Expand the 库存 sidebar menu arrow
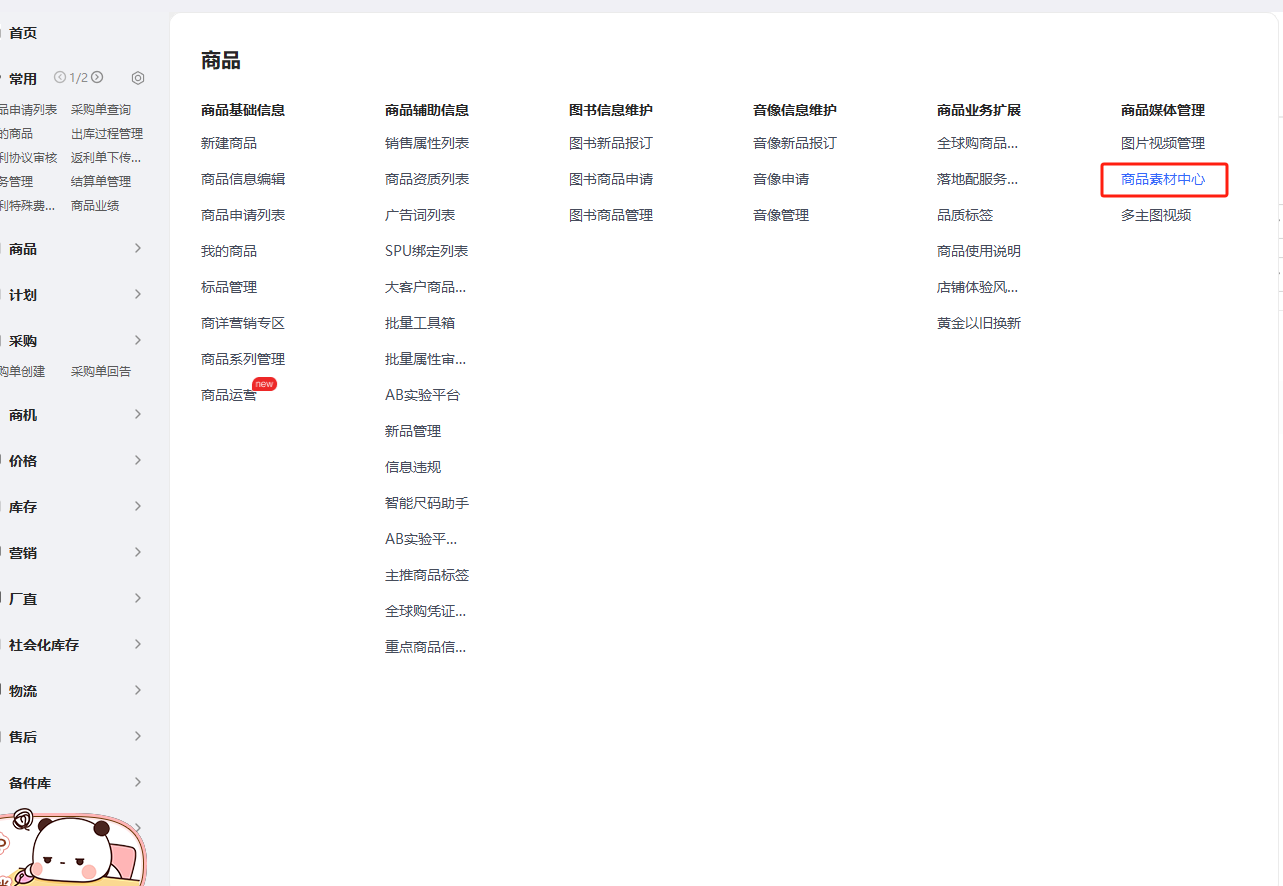This screenshot has width=1283, height=886. coord(138,506)
